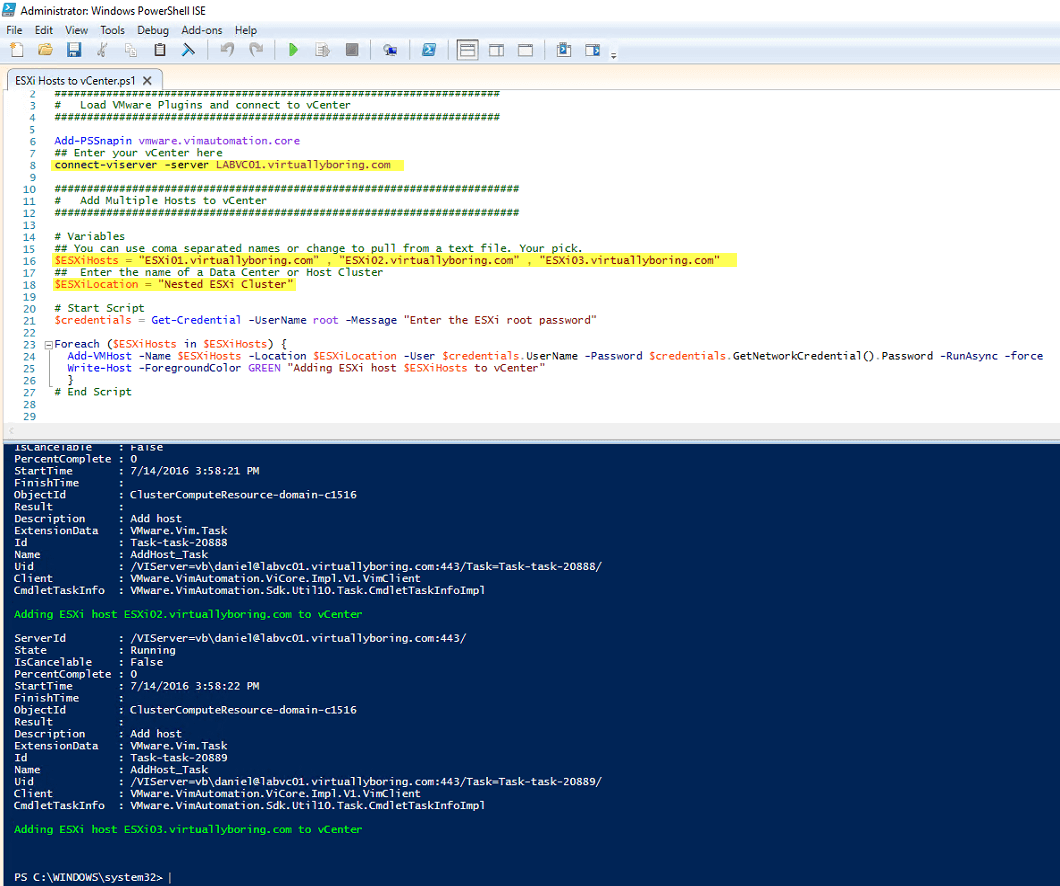Viewport: 1060px width, 886px height.
Task: Open the Debug menu
Action: (x=153, y=29)
